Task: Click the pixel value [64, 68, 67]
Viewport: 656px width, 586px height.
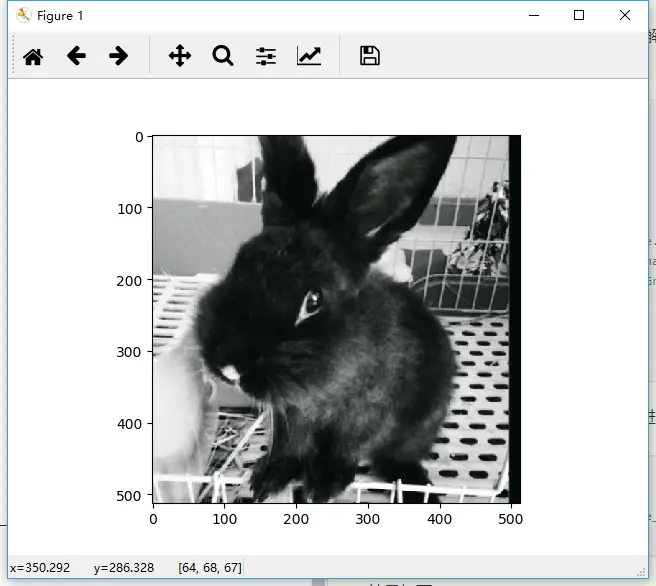Action: (210, 568)
